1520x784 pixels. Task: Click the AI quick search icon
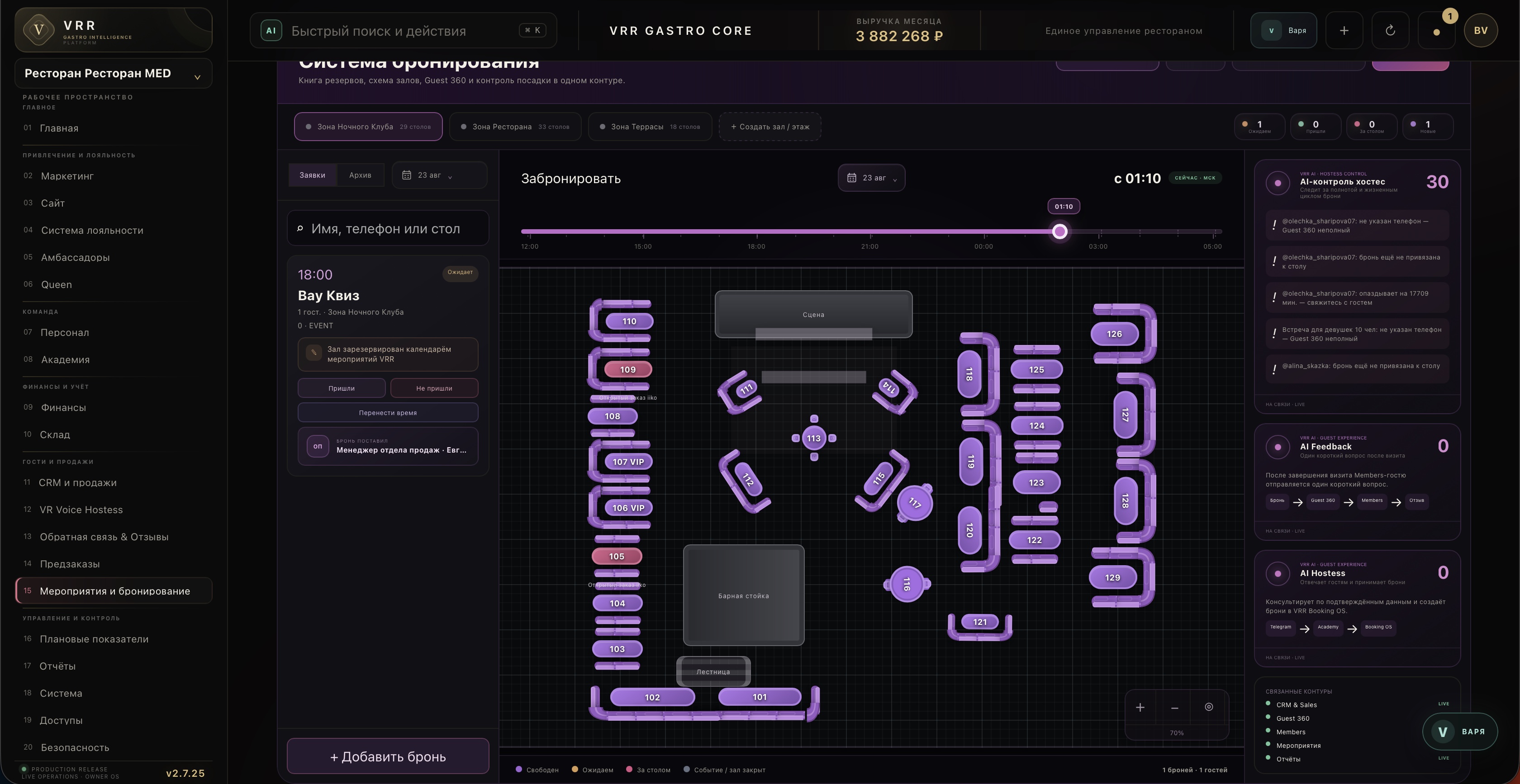(271, 31)
